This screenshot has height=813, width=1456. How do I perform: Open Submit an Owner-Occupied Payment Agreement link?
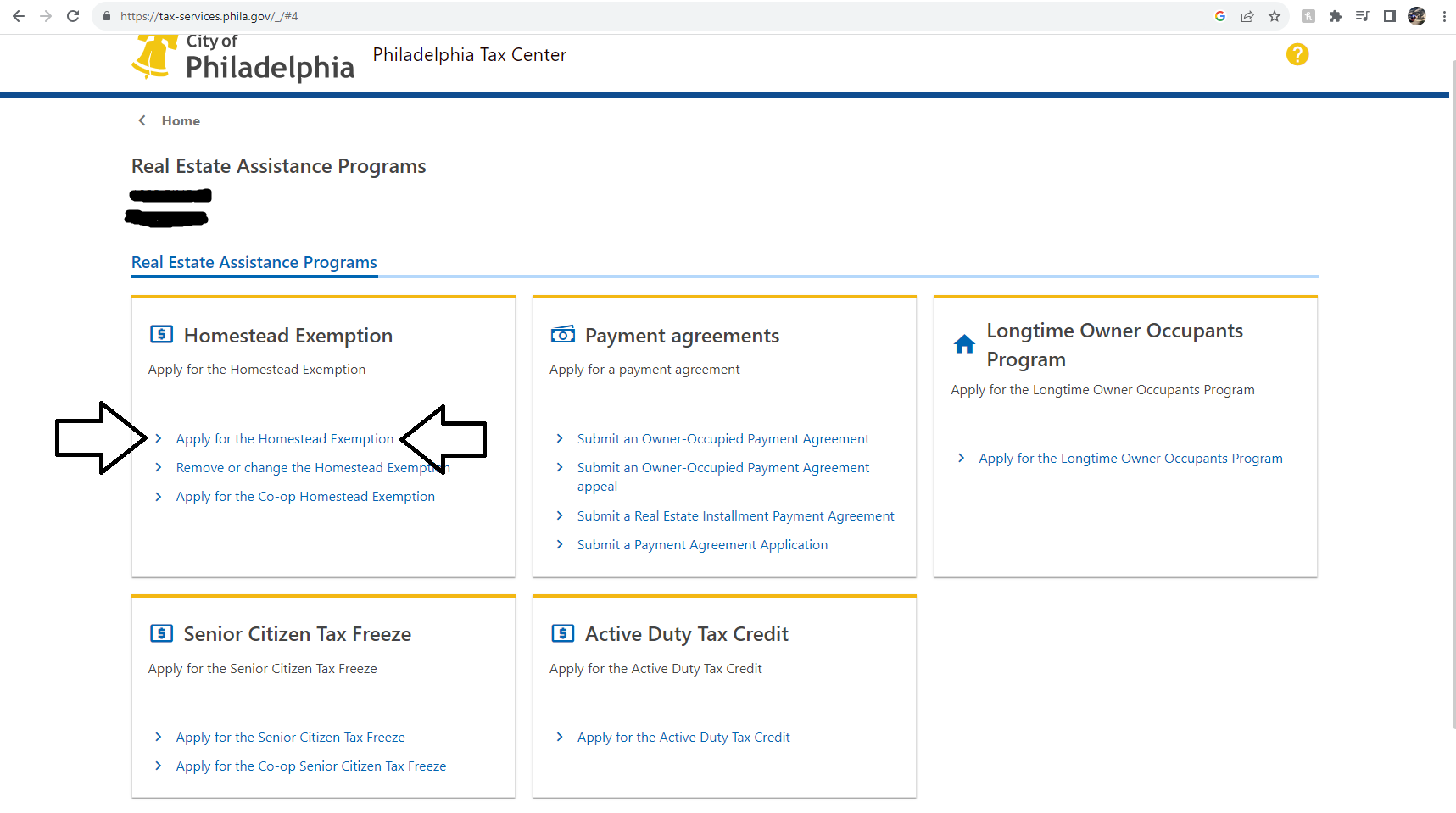coord(723,439)
